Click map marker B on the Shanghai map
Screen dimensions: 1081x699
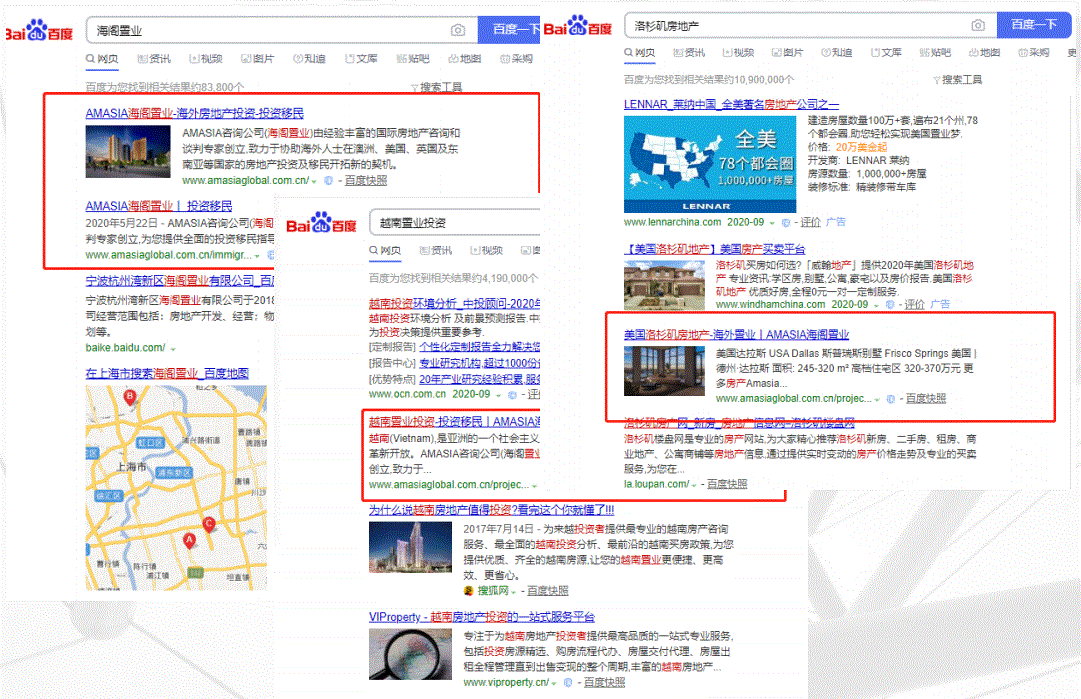click(x=130, y=396)
